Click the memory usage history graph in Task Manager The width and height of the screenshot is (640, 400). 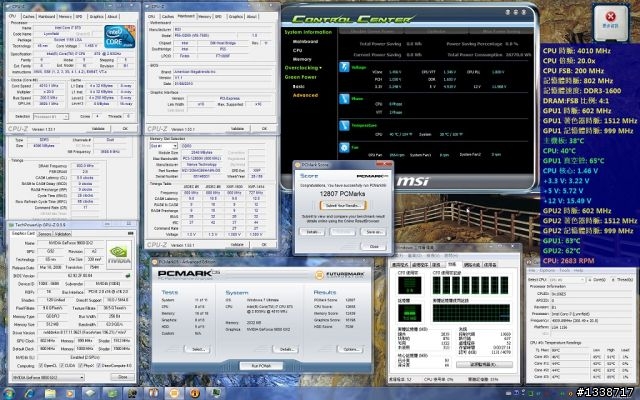click(x=471, y=313)
